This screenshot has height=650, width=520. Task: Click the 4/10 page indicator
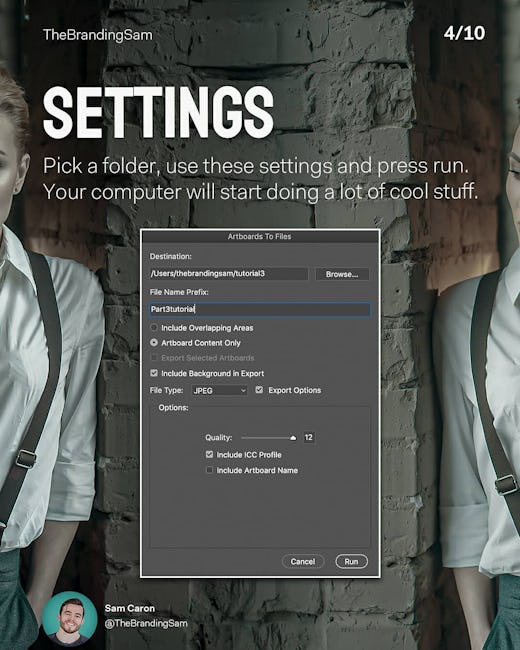tap(464, 34)
